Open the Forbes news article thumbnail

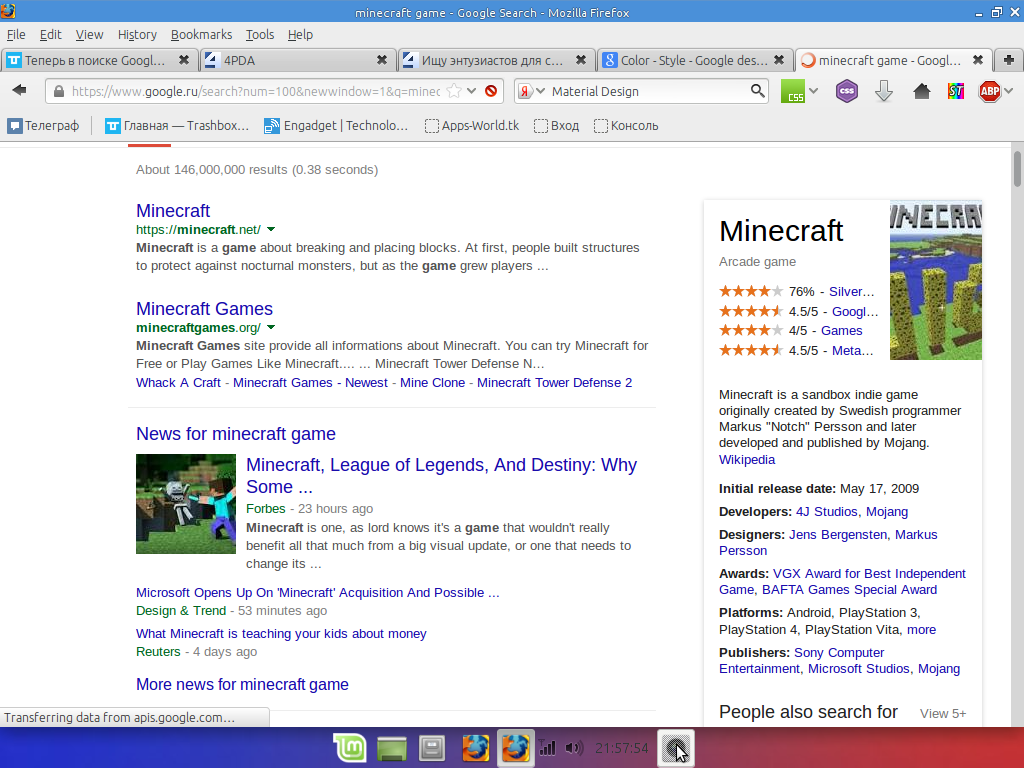click(186, 504)
